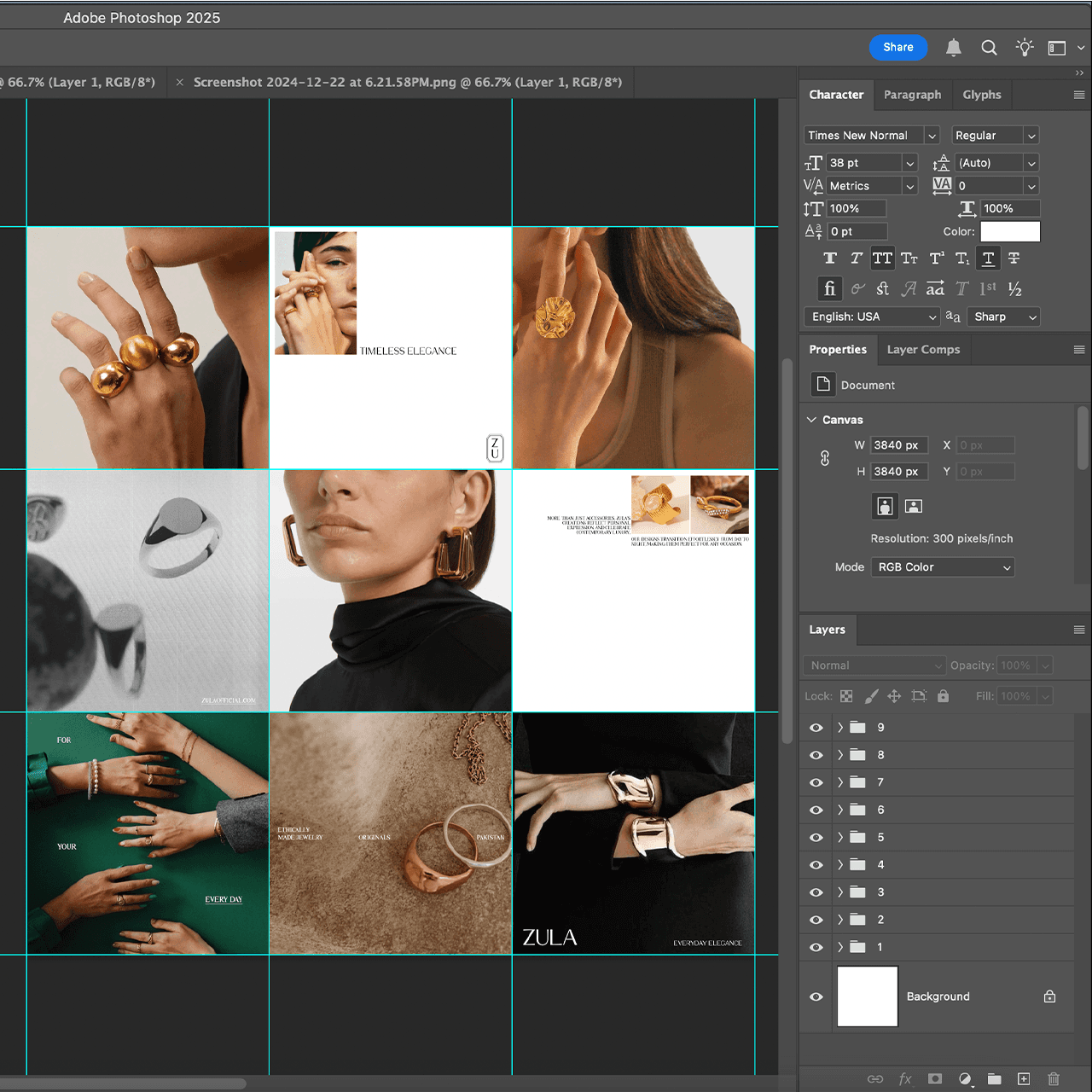The height and width of the screenshot is (1092, 1092).
Task: Create a new group with folder icon
Action: [x=994, y=1079]
